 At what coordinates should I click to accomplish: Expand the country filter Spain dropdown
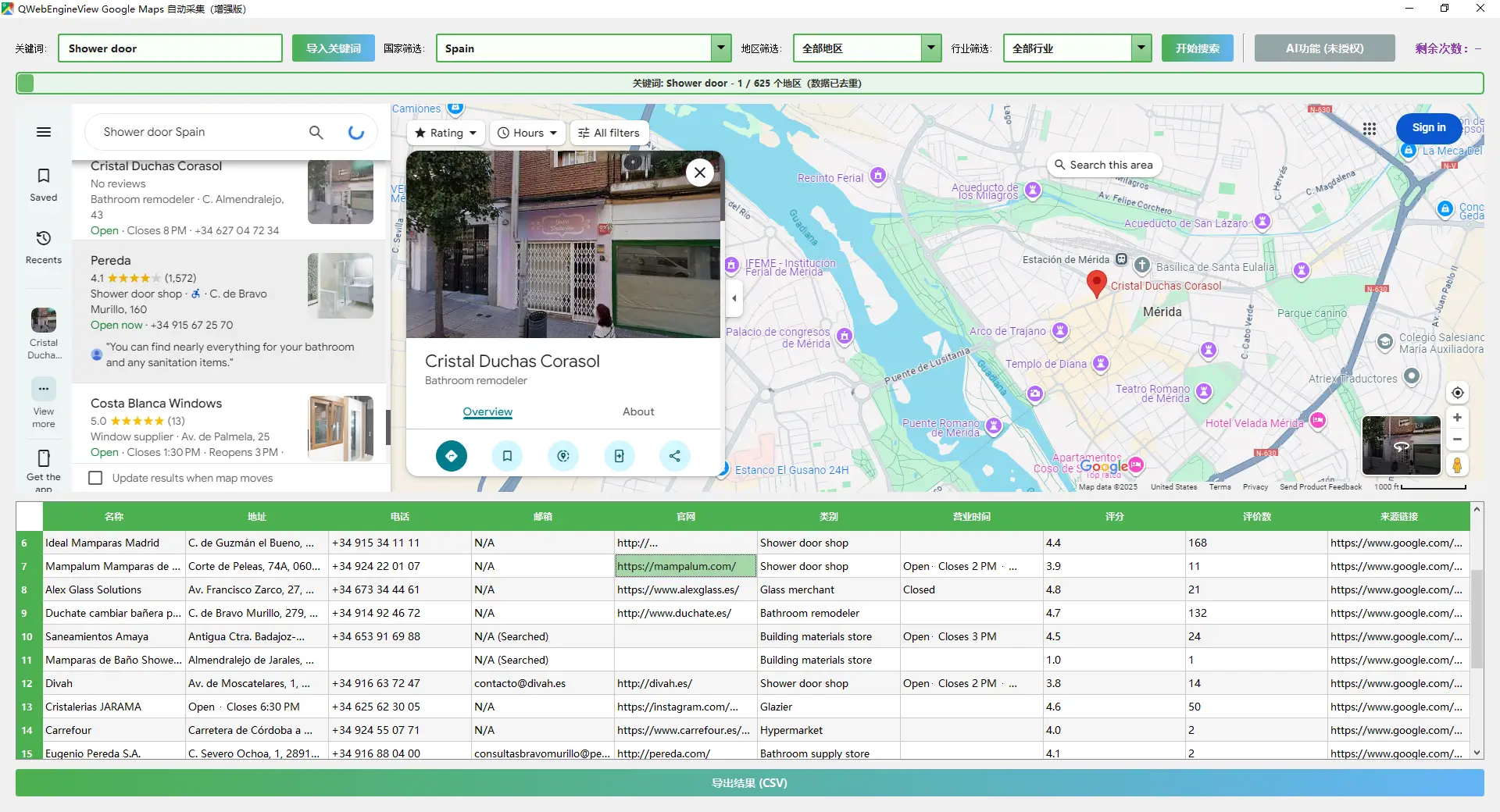tap(721, 48)
